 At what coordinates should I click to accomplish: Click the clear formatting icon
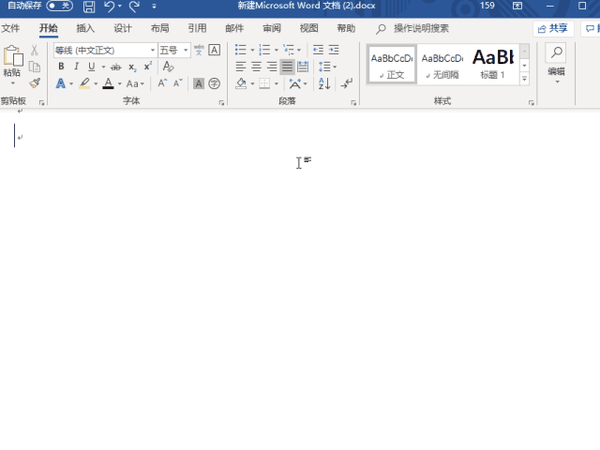pyautogui.click(x=168, y=67)
